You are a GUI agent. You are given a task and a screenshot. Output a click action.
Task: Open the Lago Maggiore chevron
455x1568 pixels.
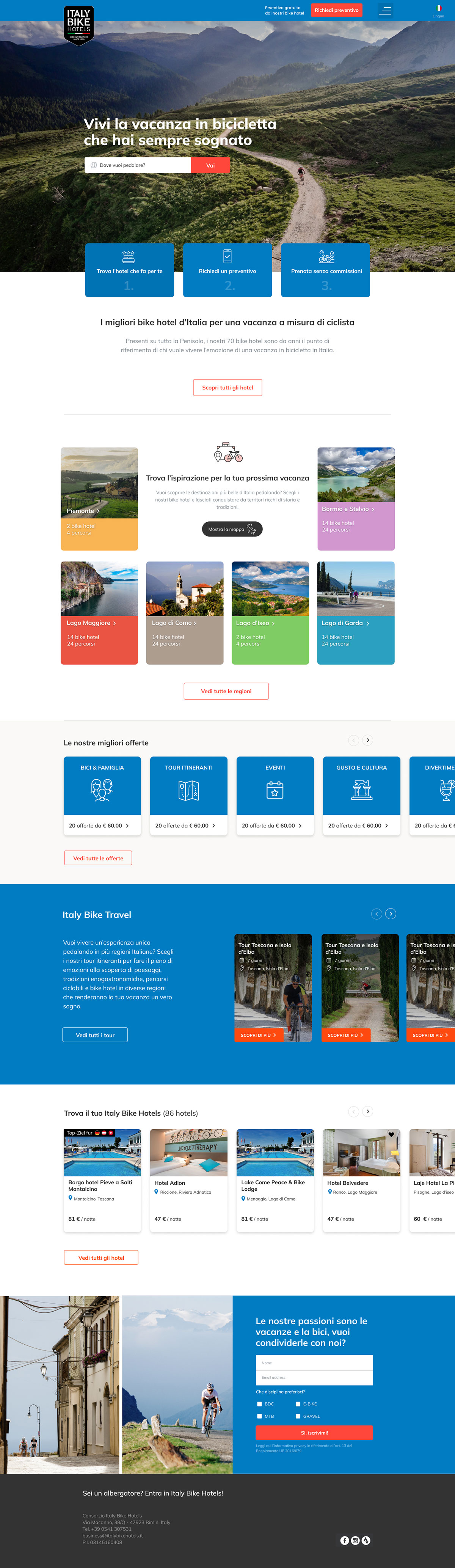pyautogui.click(x=115, y=623)
